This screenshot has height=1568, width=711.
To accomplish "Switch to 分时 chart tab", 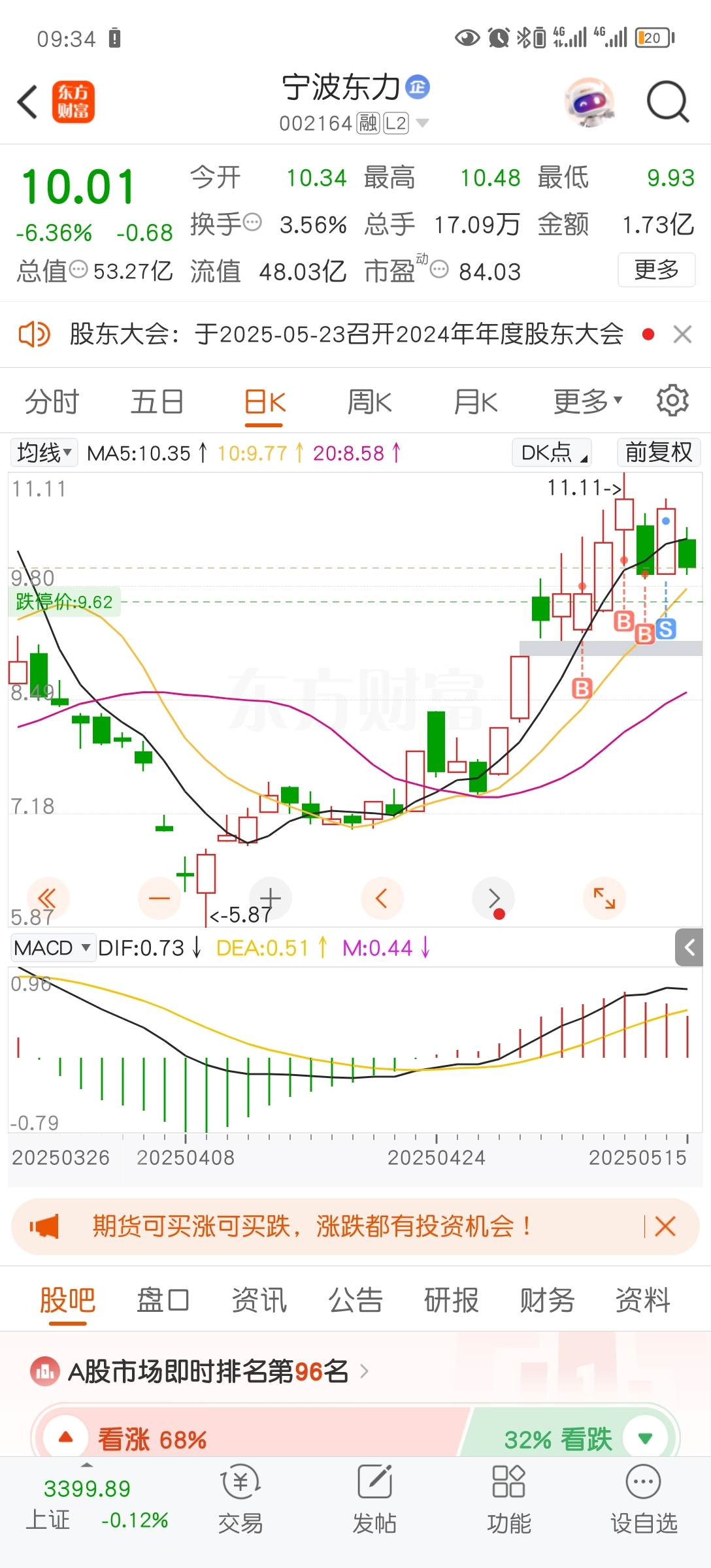I will pos(52,401).
